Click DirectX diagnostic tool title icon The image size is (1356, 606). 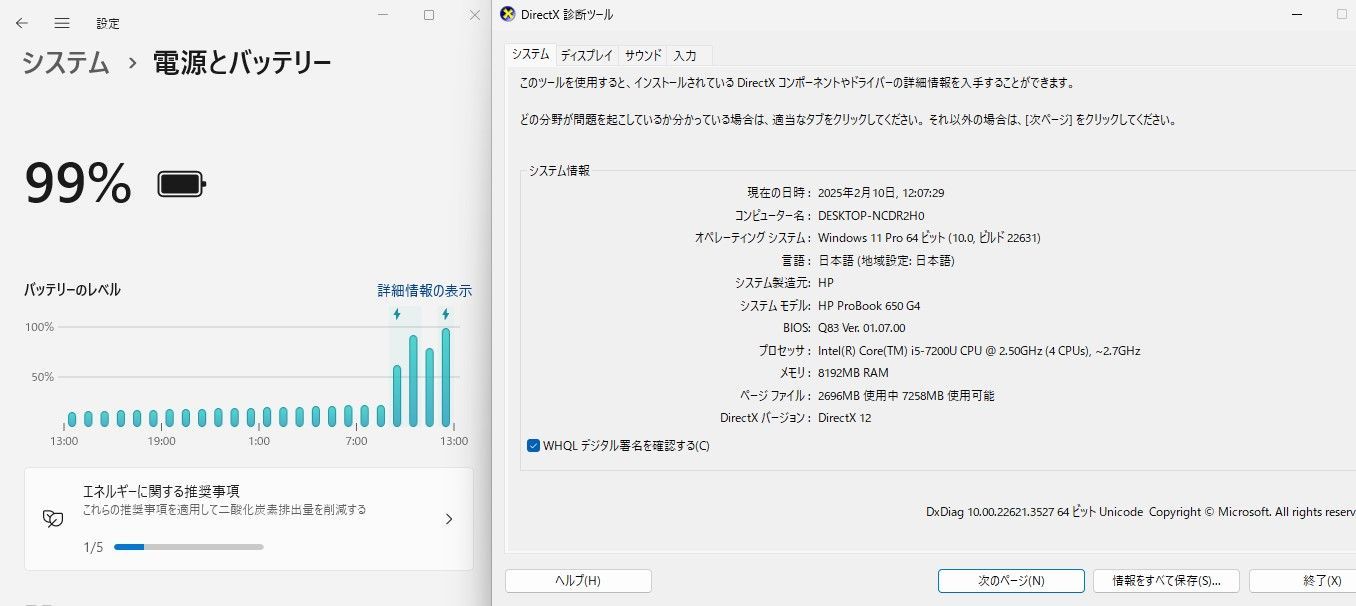507,15
